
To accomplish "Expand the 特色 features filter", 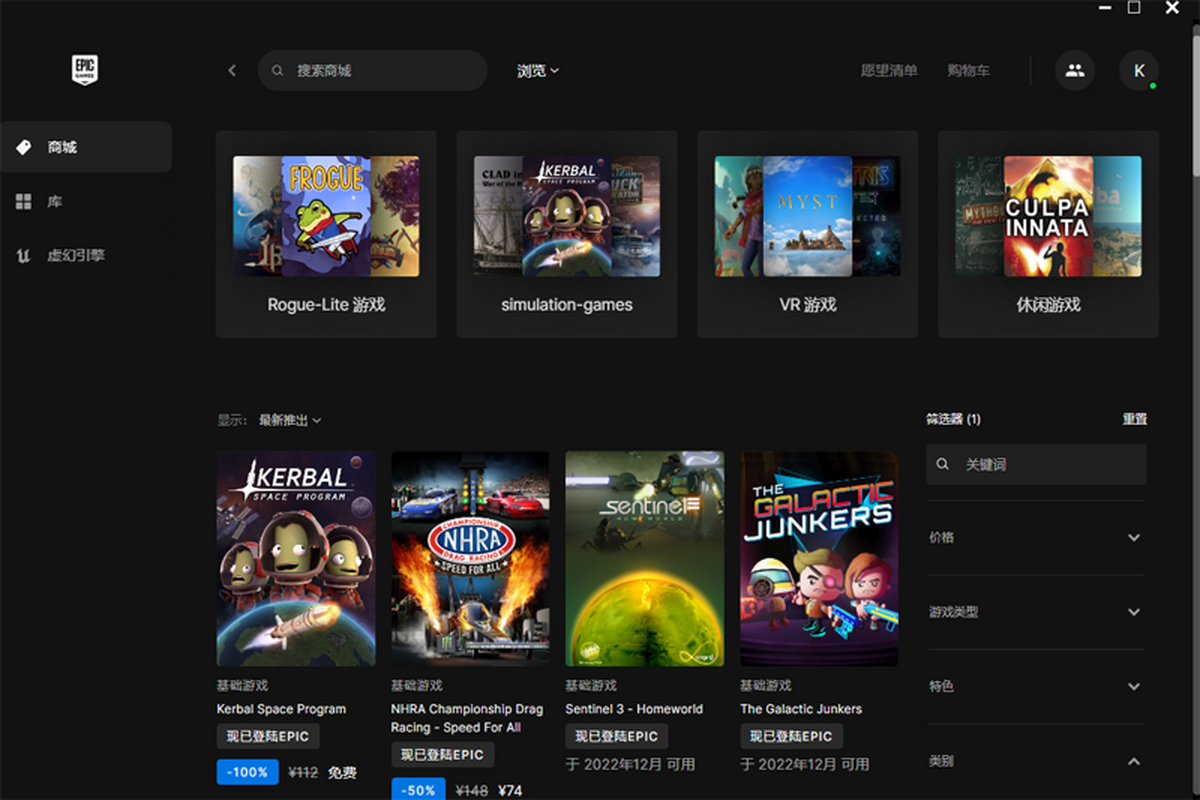I will click(x=1134, y=687).
